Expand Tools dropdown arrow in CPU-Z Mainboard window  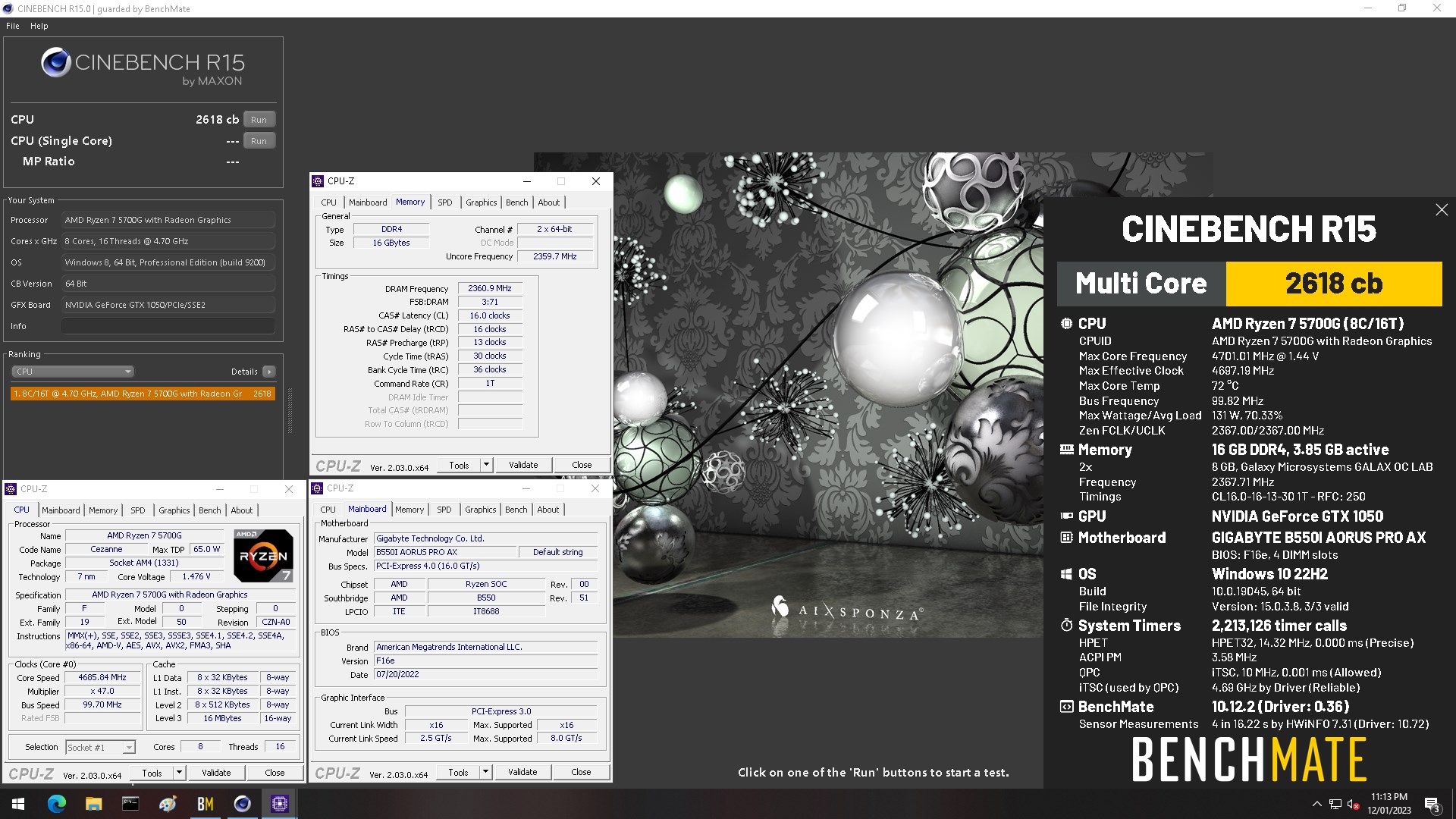pyautogui.click(x=486, y=772)
